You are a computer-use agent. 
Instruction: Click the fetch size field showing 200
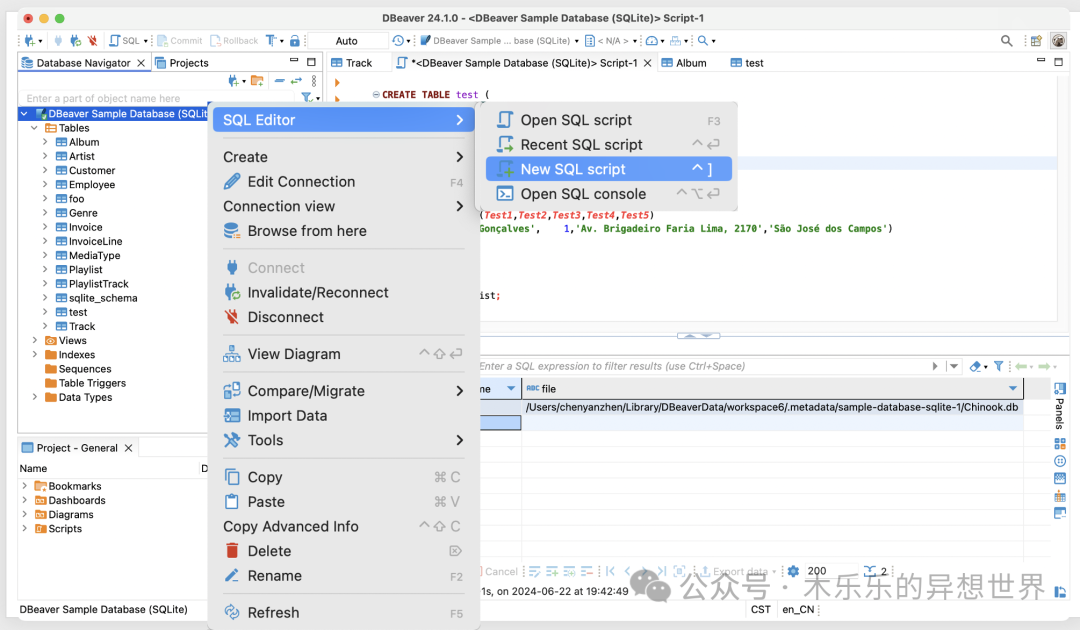pyautogui.click(x=830, y=571)
